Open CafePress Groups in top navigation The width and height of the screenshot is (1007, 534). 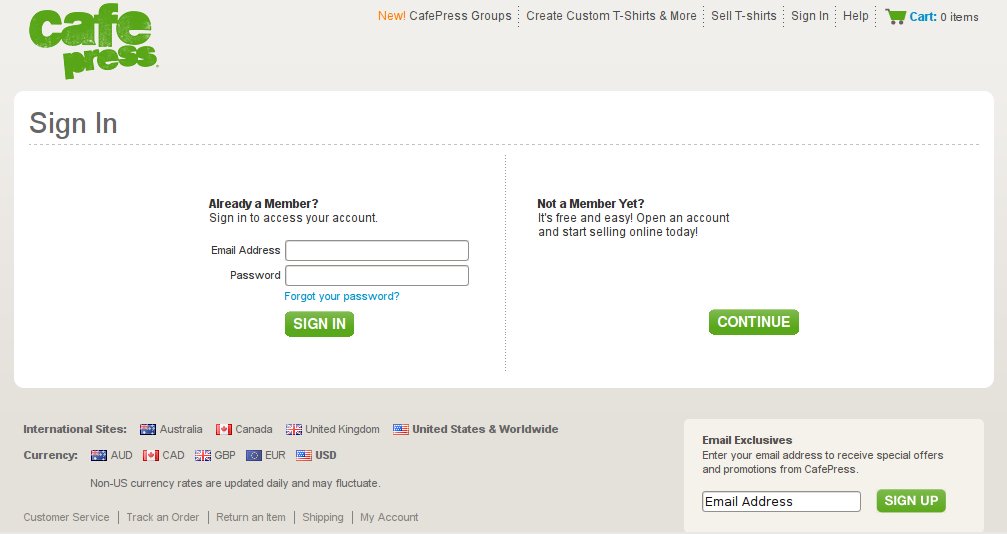(444, 16)
